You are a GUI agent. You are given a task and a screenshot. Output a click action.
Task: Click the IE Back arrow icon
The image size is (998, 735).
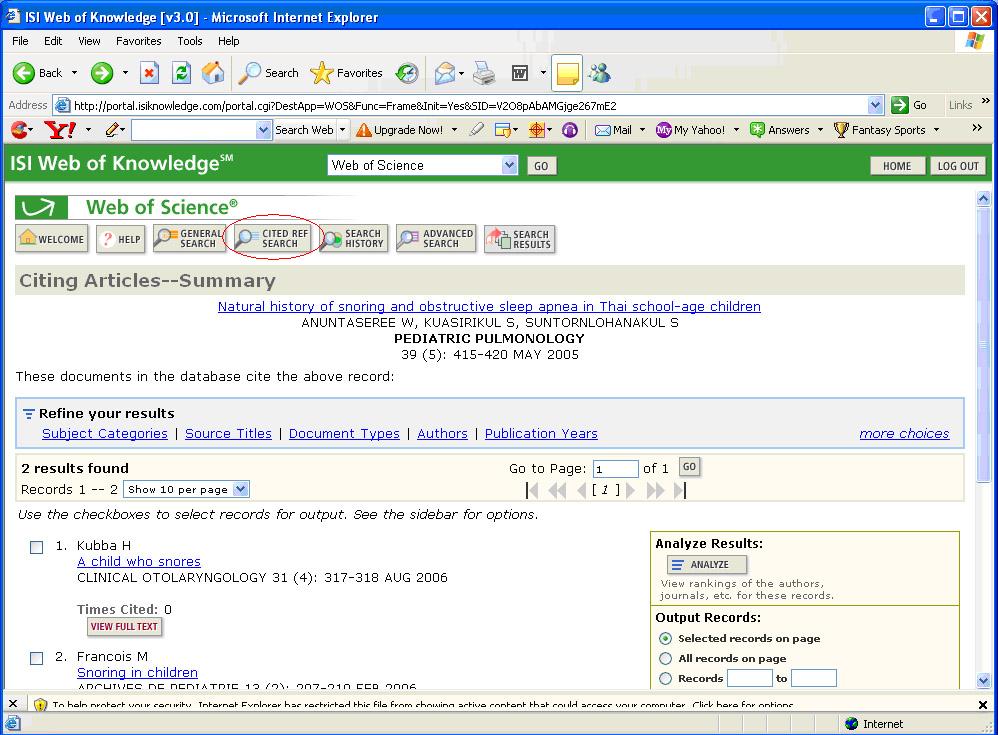[x=24, y=73]
